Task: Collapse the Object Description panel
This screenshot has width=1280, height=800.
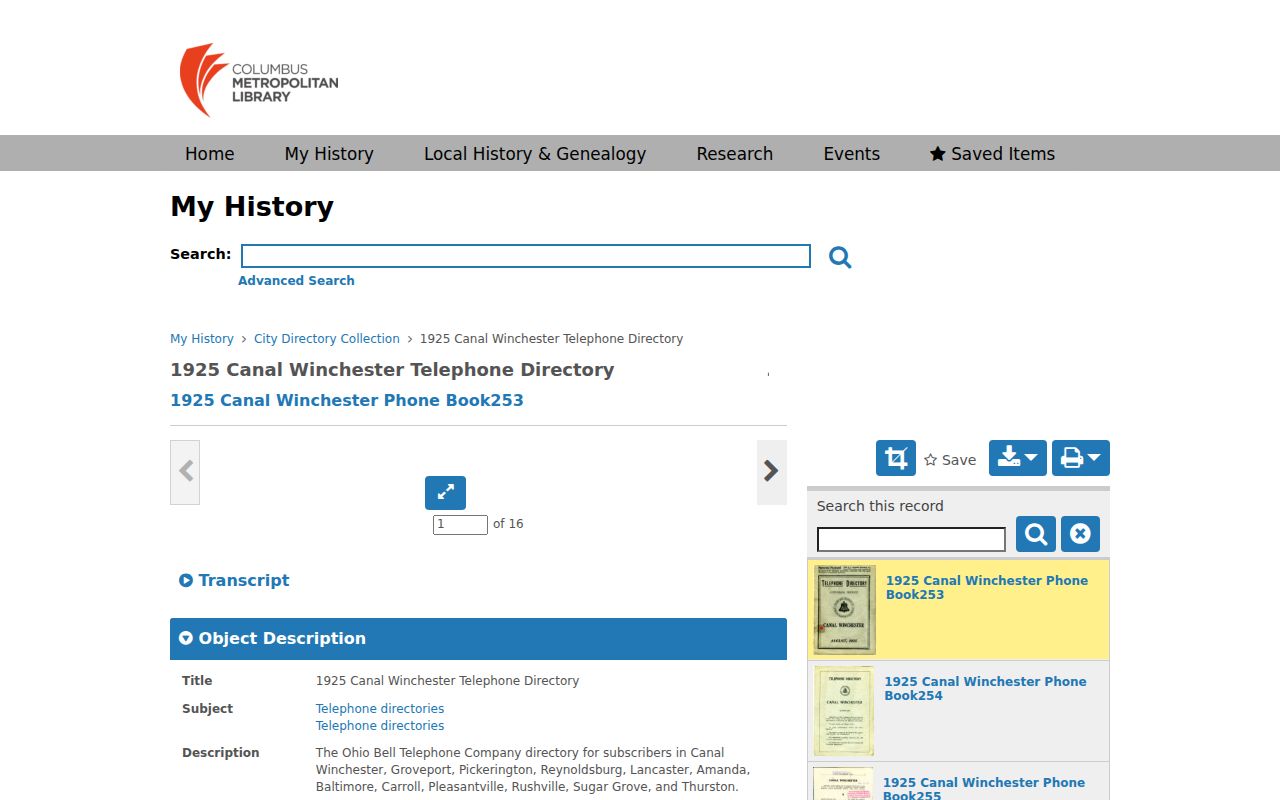Action: pyautogui.click(x=478, y=639)
